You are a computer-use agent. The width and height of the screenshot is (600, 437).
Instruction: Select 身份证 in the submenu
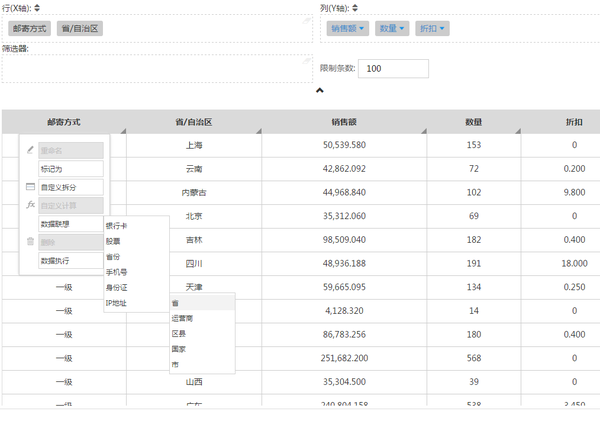point(136,287)
